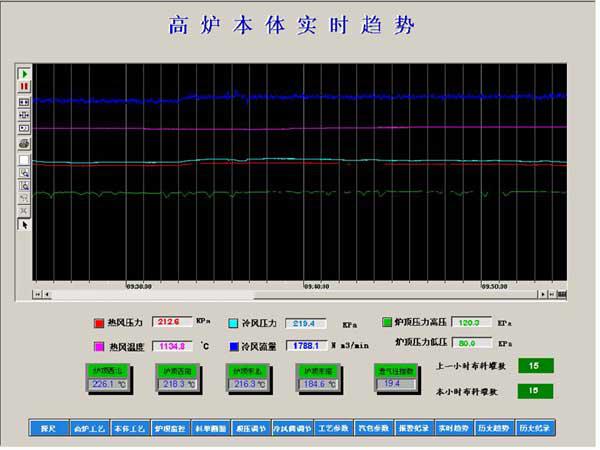The image size is (600, 450).
Task: Select the arrow pointer tool in the chart toolbar
Action: point(24,225)
